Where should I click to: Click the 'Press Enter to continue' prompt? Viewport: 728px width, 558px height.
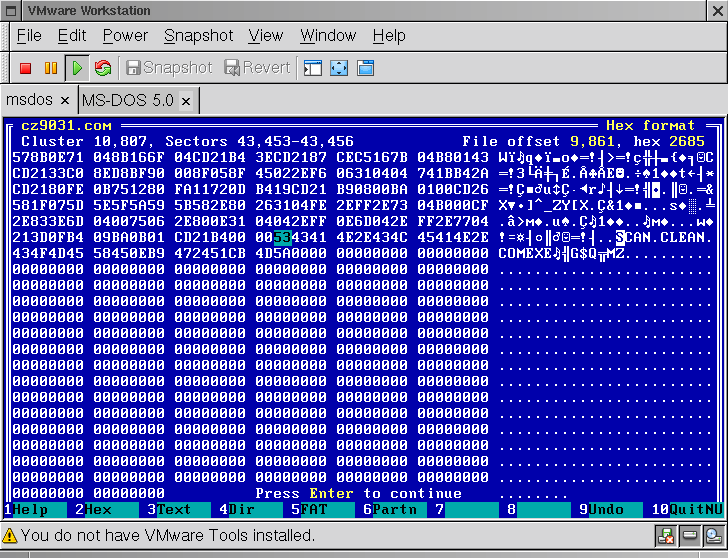tap(358, 493)
